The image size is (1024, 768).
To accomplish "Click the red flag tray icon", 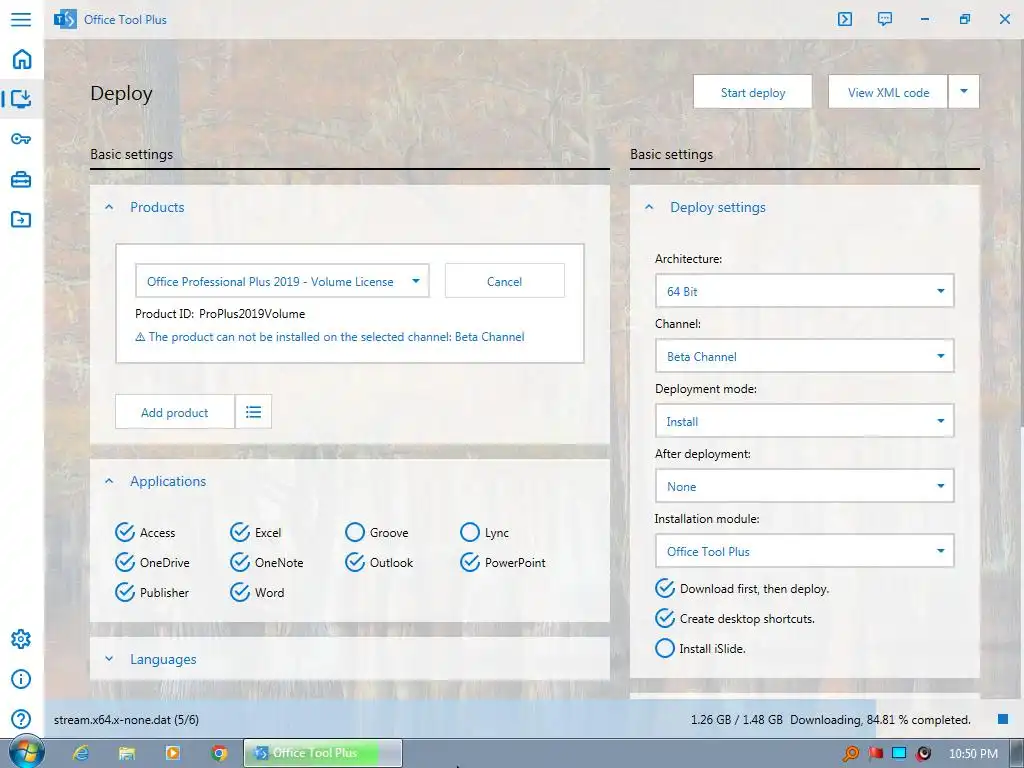I will [876, 754].
